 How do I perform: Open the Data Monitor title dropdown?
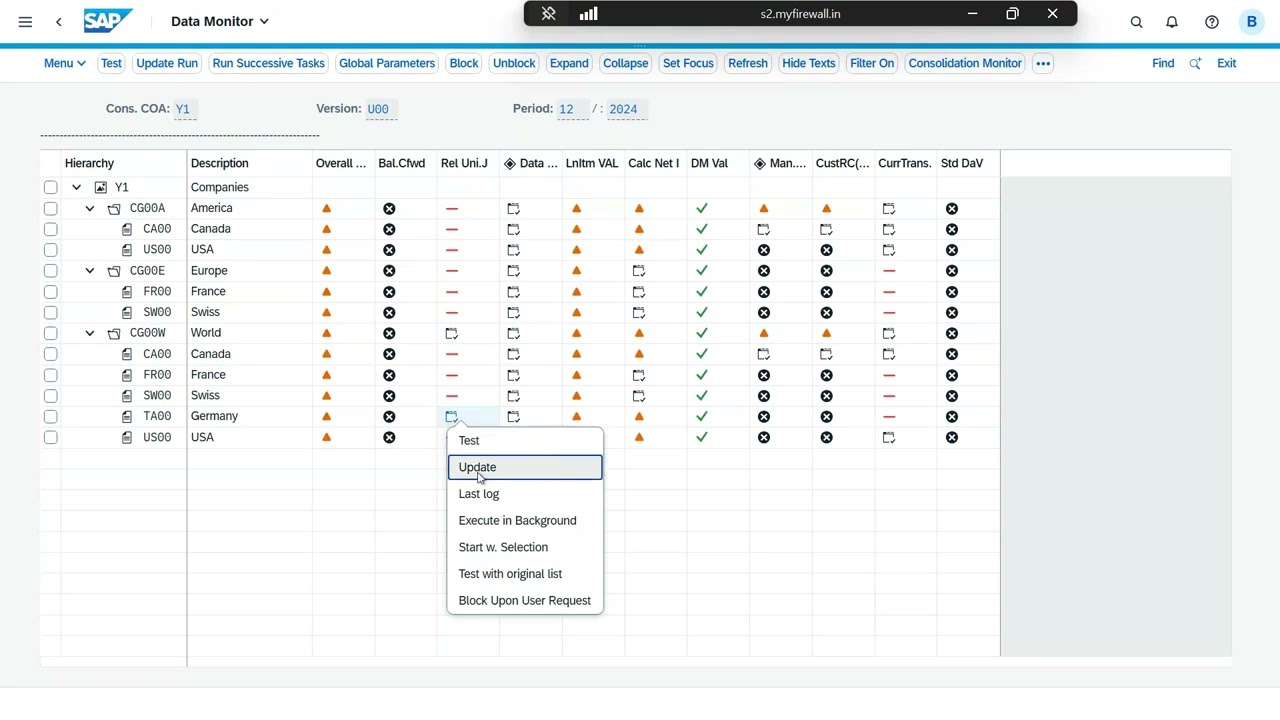click(220, 21)
